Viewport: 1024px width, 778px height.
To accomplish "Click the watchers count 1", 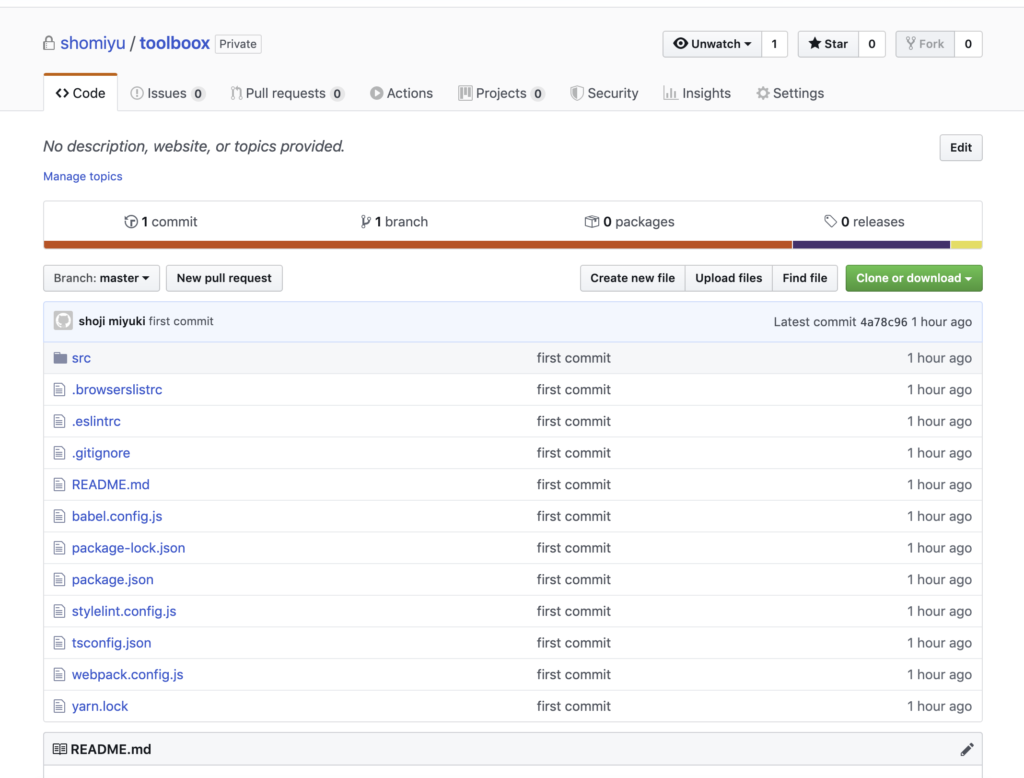I will tap(775, 44).
